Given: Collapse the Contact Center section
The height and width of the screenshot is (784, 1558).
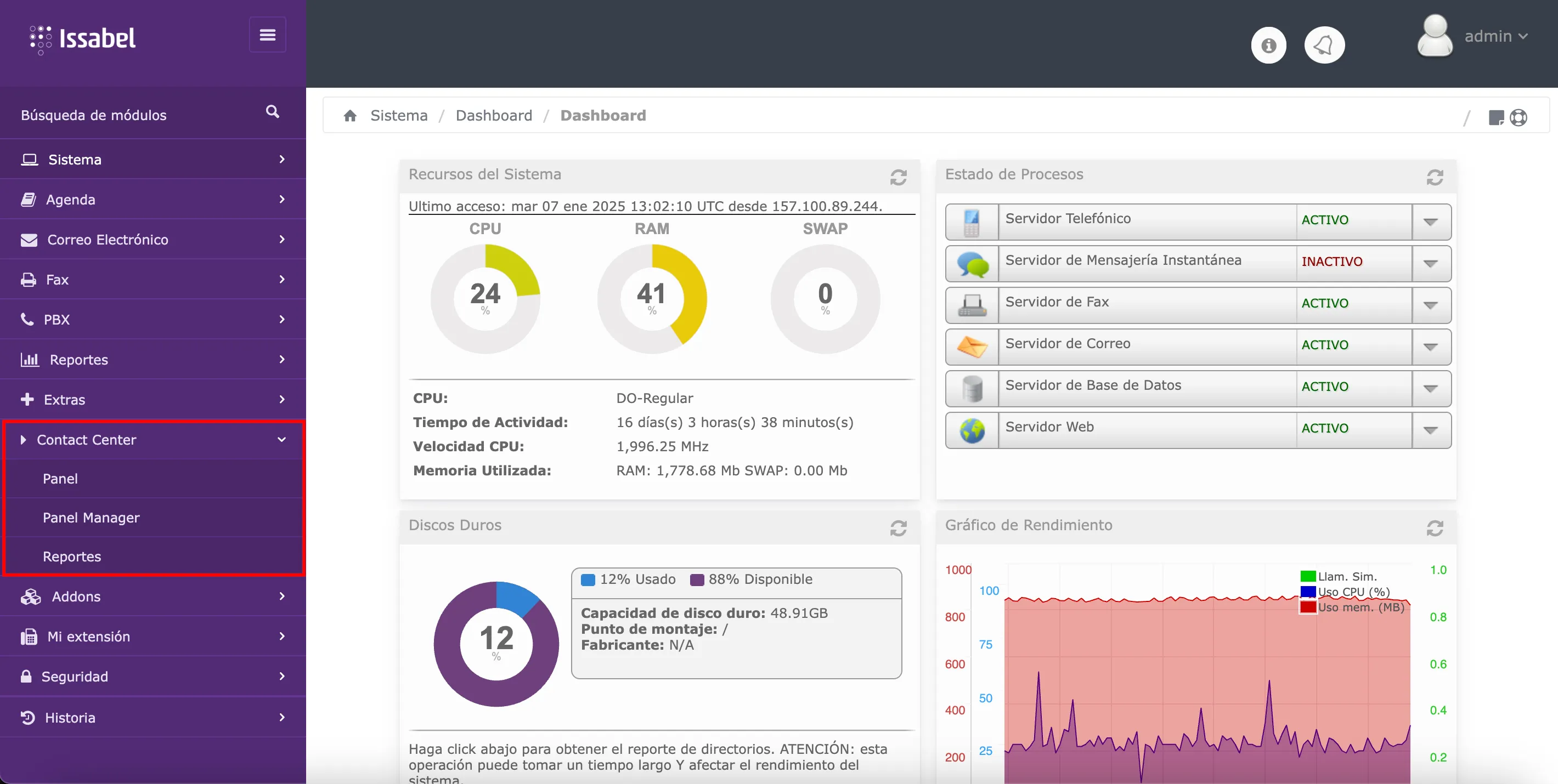Looking at the screenshot, I should point(281,440).
